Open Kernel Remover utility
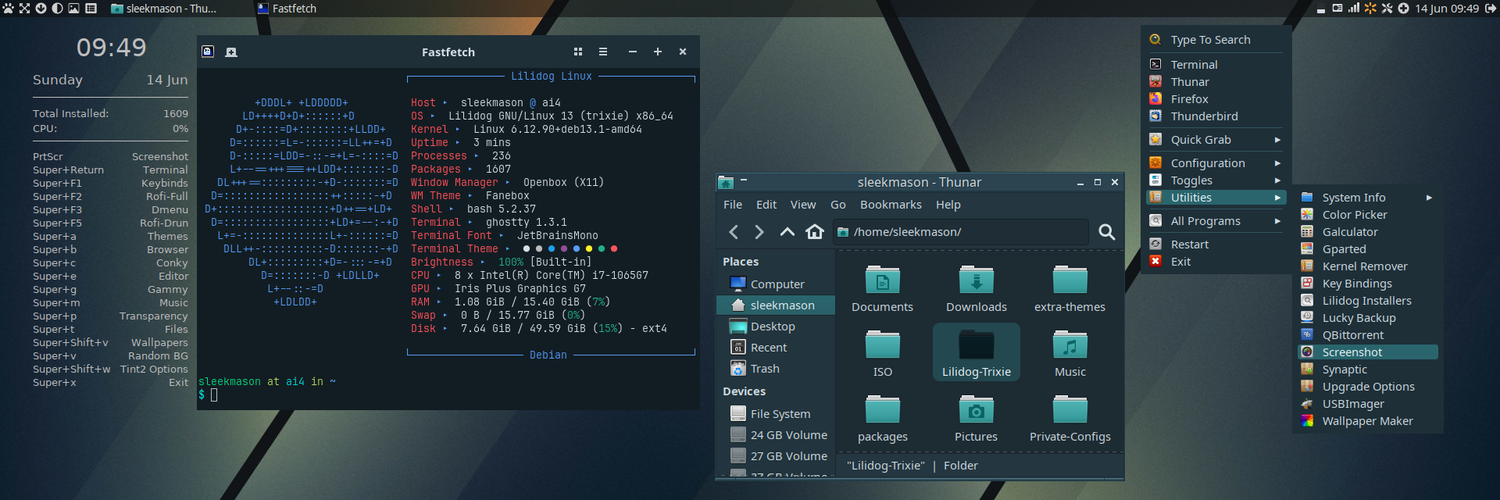Screen dimensions: 1500x500 pyautogui.click(x=1367, y=266)
